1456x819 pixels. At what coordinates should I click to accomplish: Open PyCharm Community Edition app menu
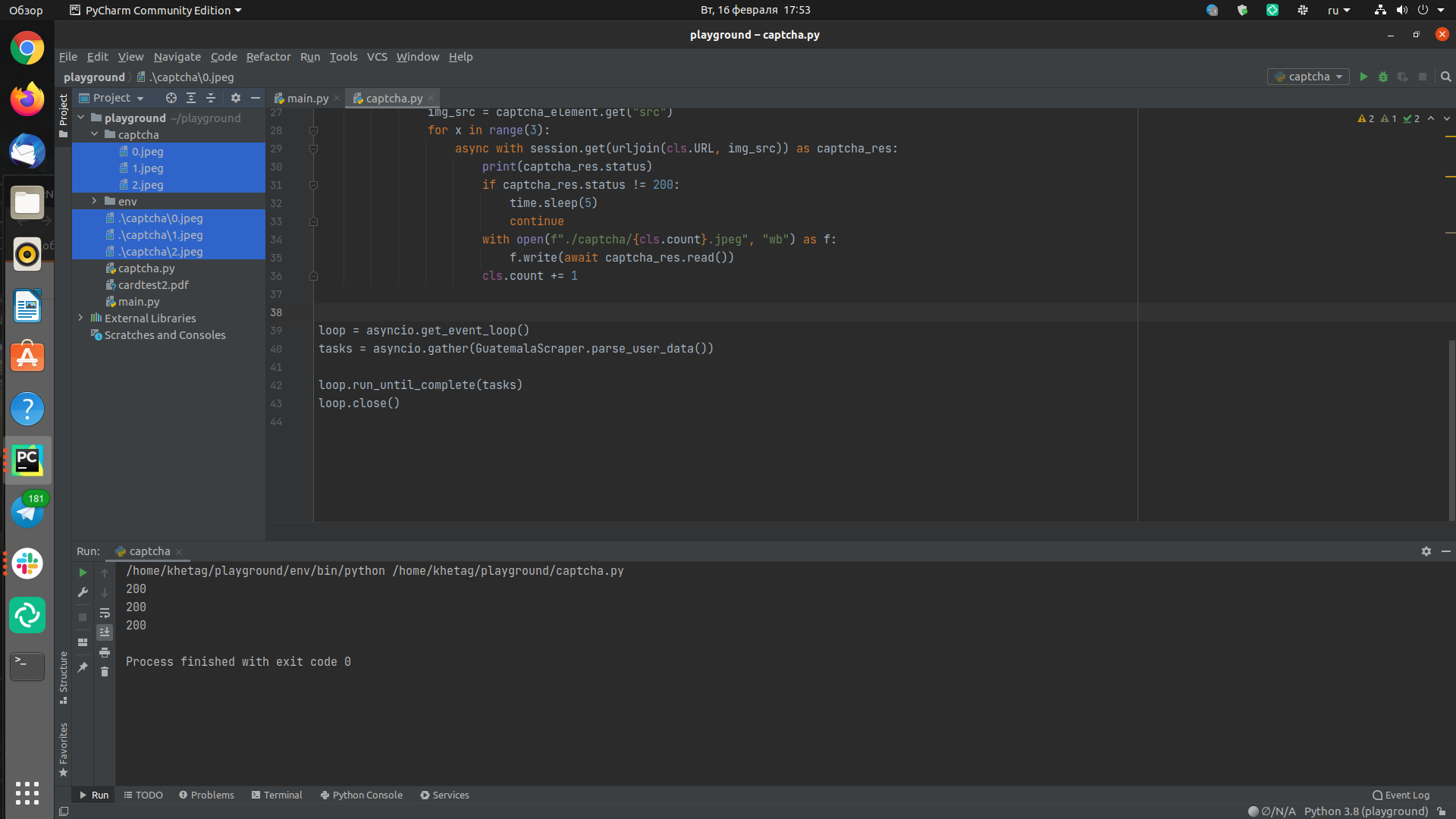(155, 11)
